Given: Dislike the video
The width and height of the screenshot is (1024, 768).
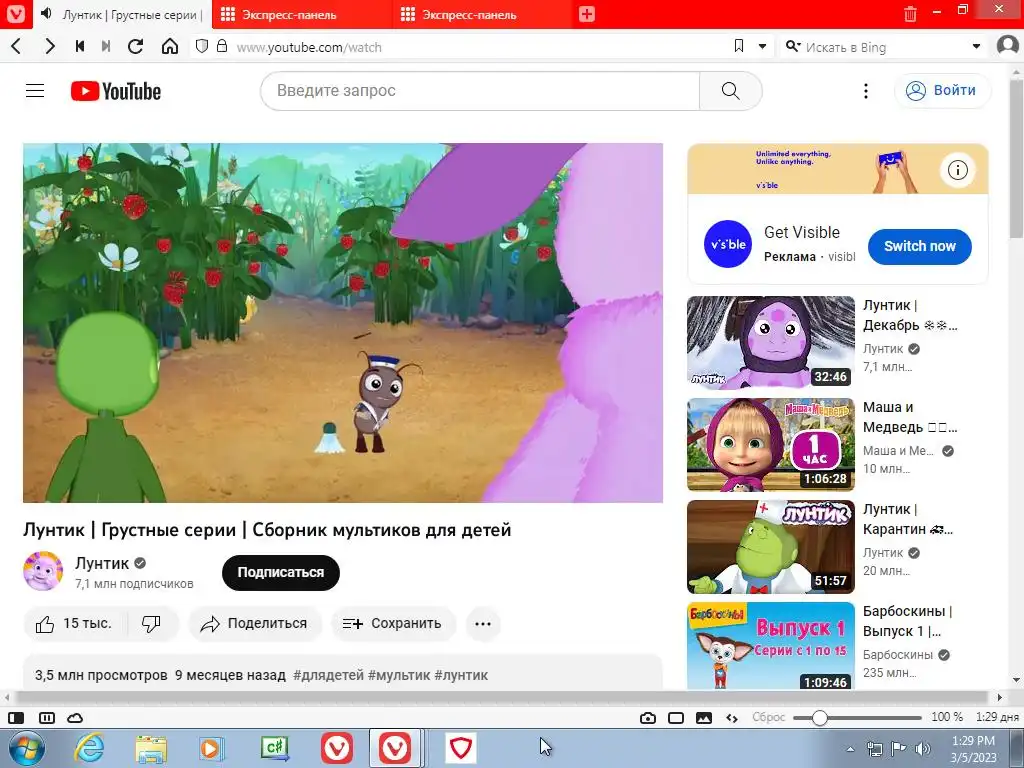Looking at the screenshot, I should tap(152, 624).
